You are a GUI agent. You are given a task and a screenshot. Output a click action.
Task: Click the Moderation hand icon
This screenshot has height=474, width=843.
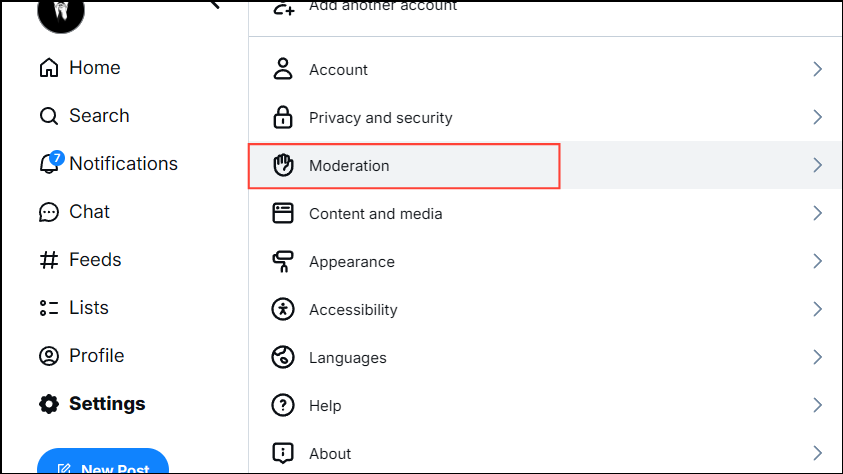click(283, 165)
